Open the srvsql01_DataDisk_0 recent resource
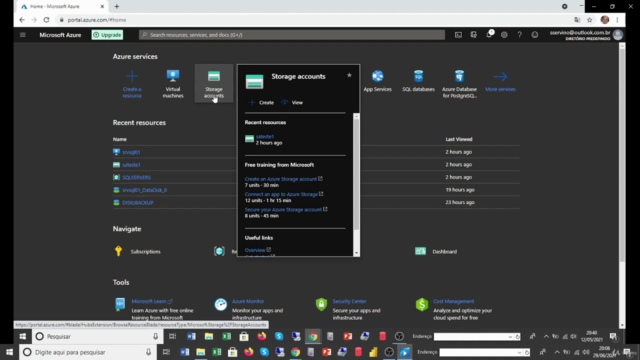 click(x=144, y=190)
